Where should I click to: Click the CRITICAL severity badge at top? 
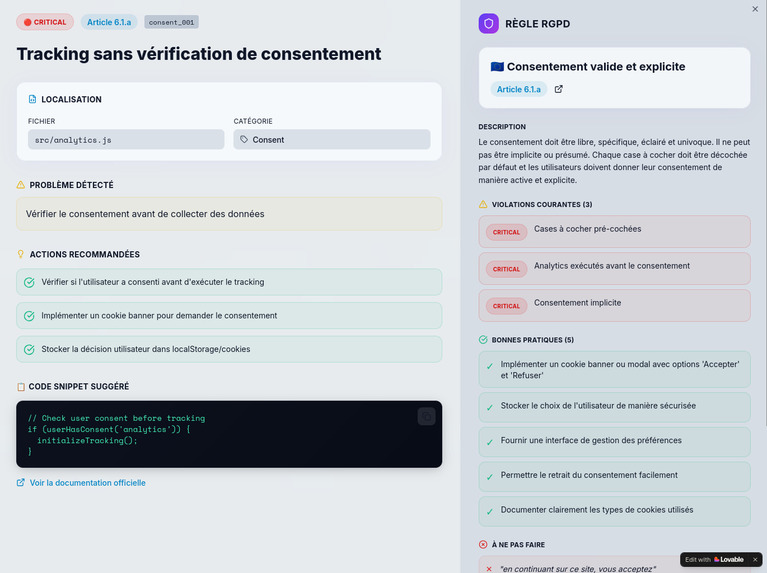(x=45, y=22)
